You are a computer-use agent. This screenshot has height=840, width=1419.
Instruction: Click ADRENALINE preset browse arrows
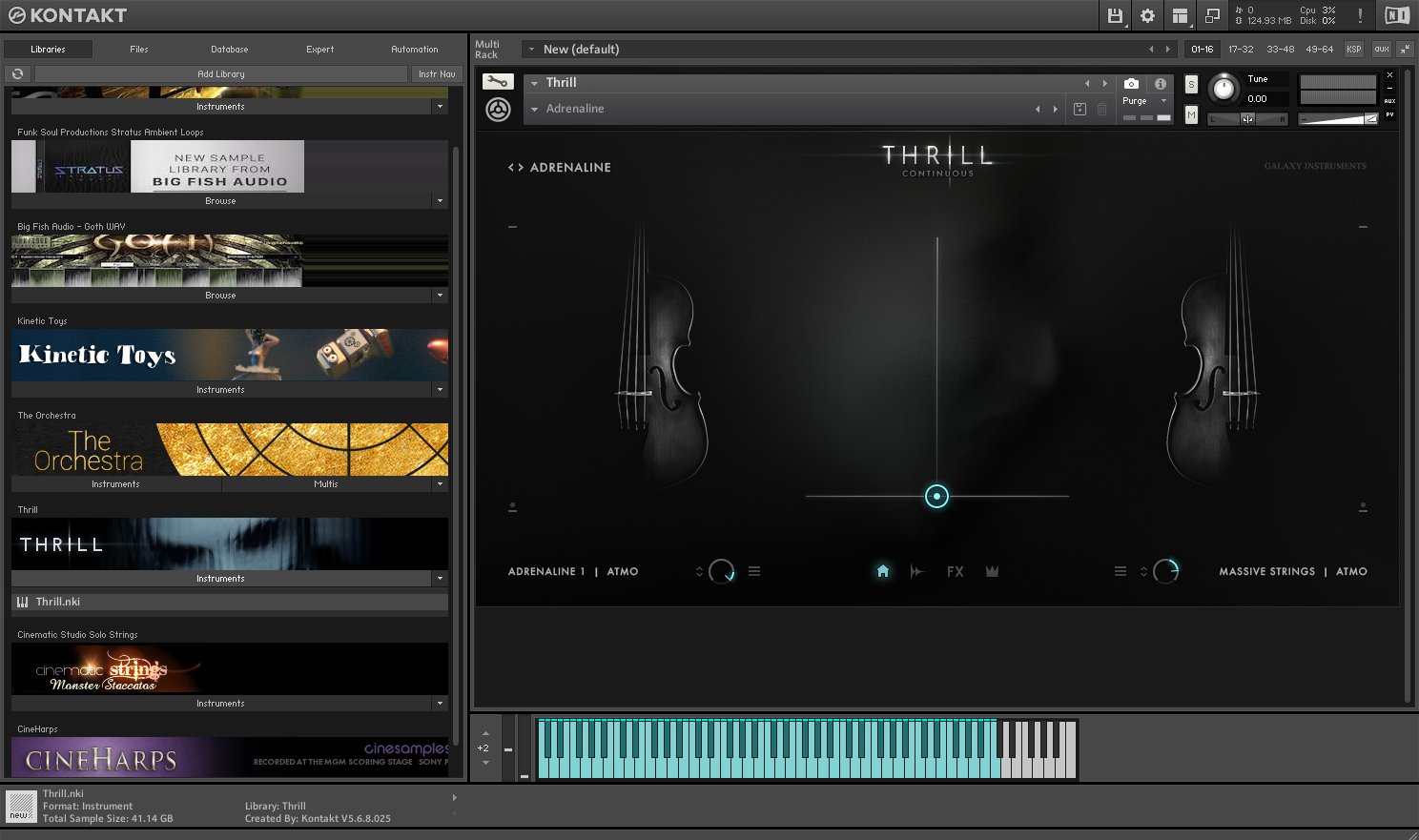[516, 168]
